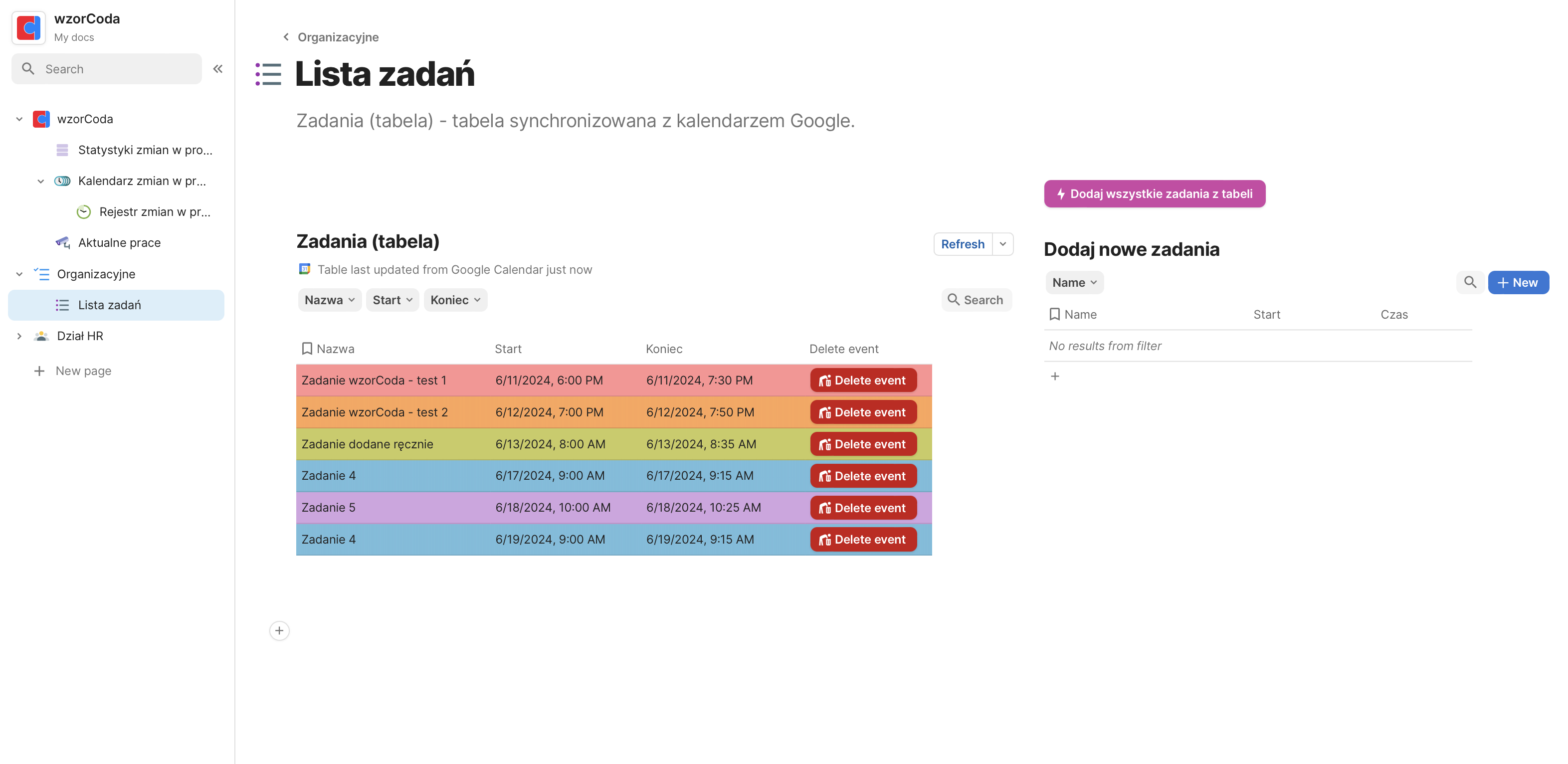
Task: Expand the Refresh button dropdown arrow
Action: [1002, 243]
